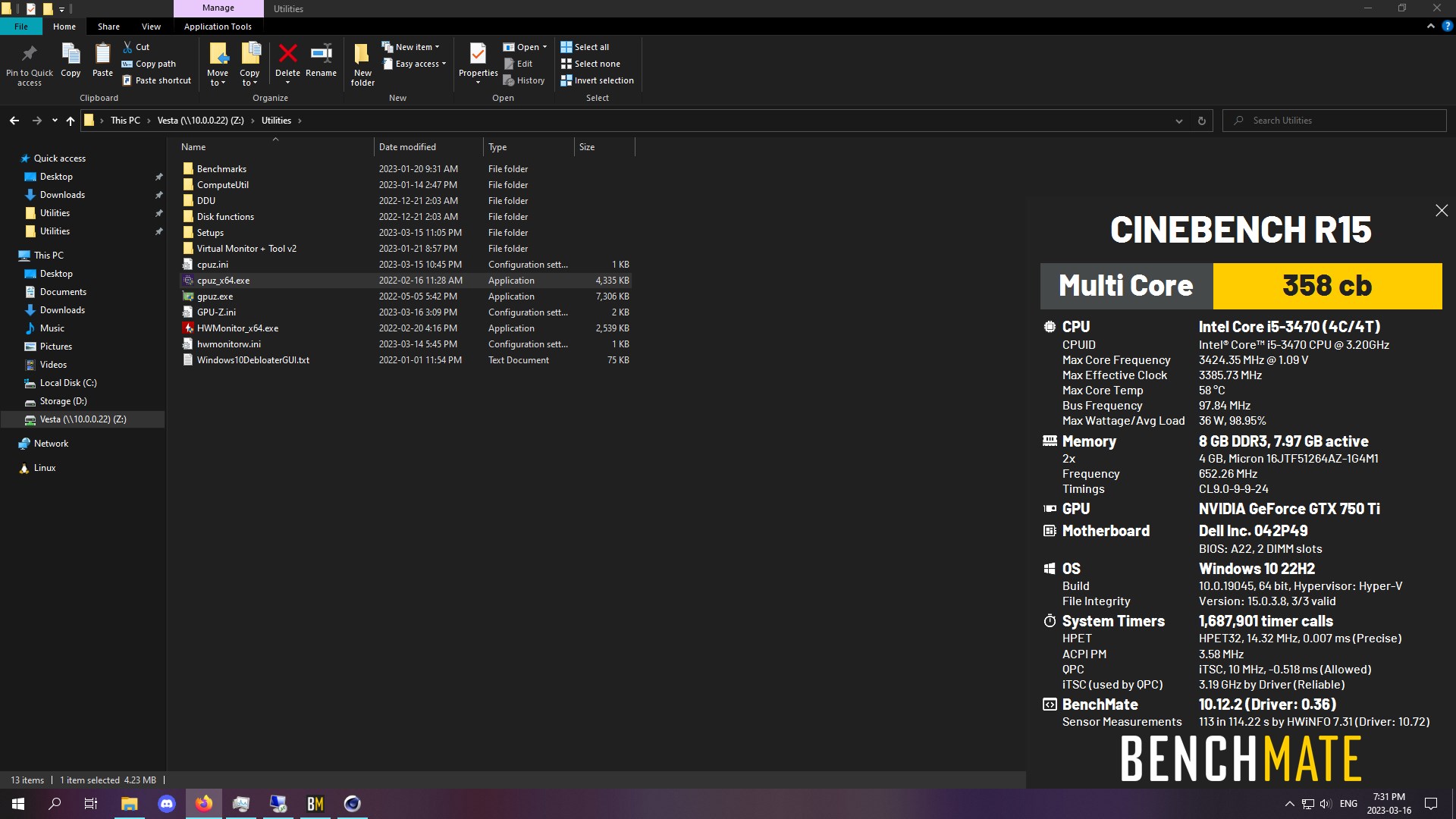Image resolution: width=1456 pixels, height=819 pixels.
Task: Open Local Disk (C:) in sidebar
Action: [x=68, y=383]
